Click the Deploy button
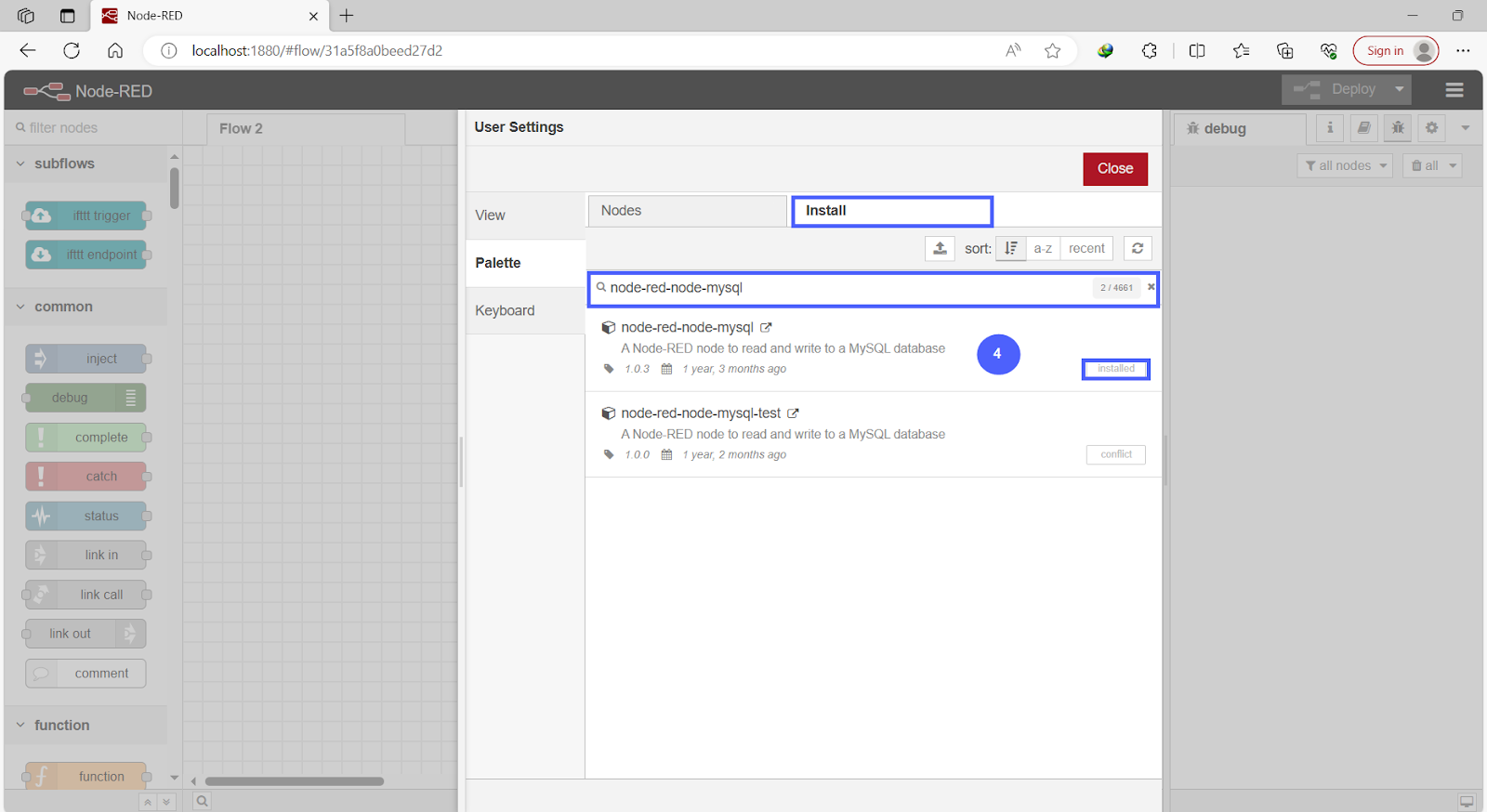 [1336, 89]
